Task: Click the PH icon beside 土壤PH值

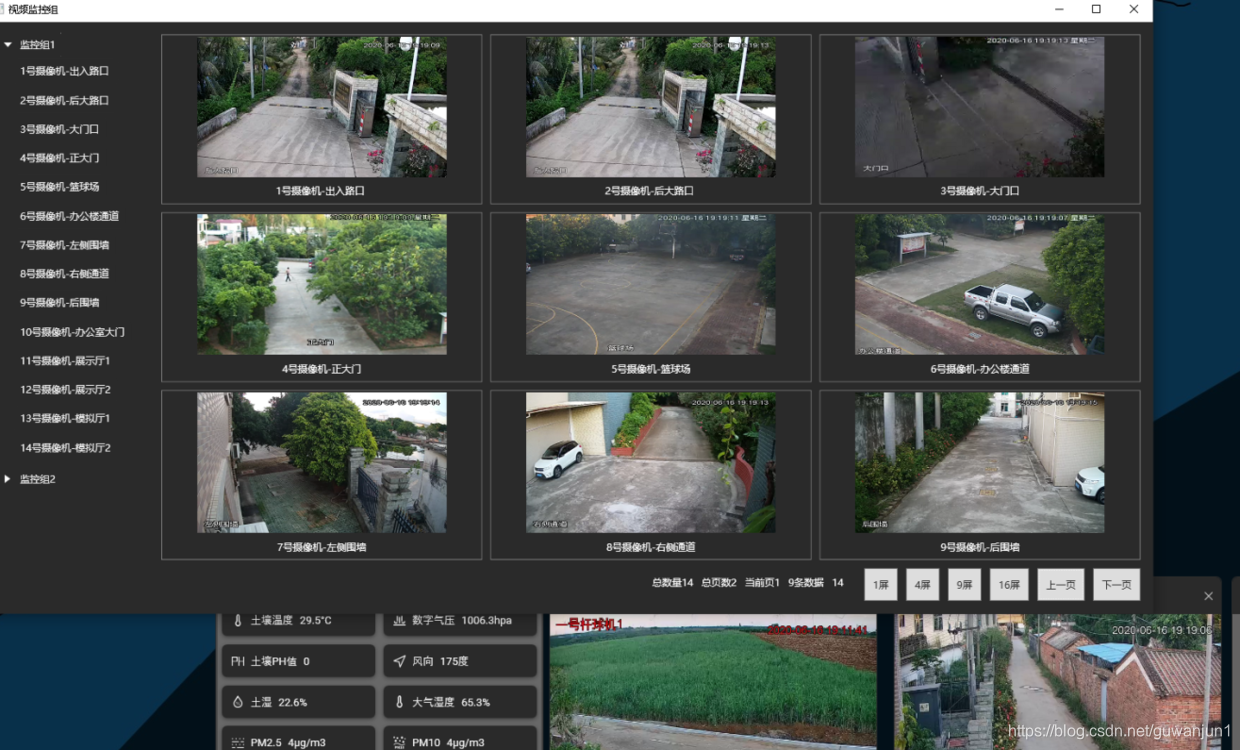Action: pyautogui.click(x=238, y=661)
